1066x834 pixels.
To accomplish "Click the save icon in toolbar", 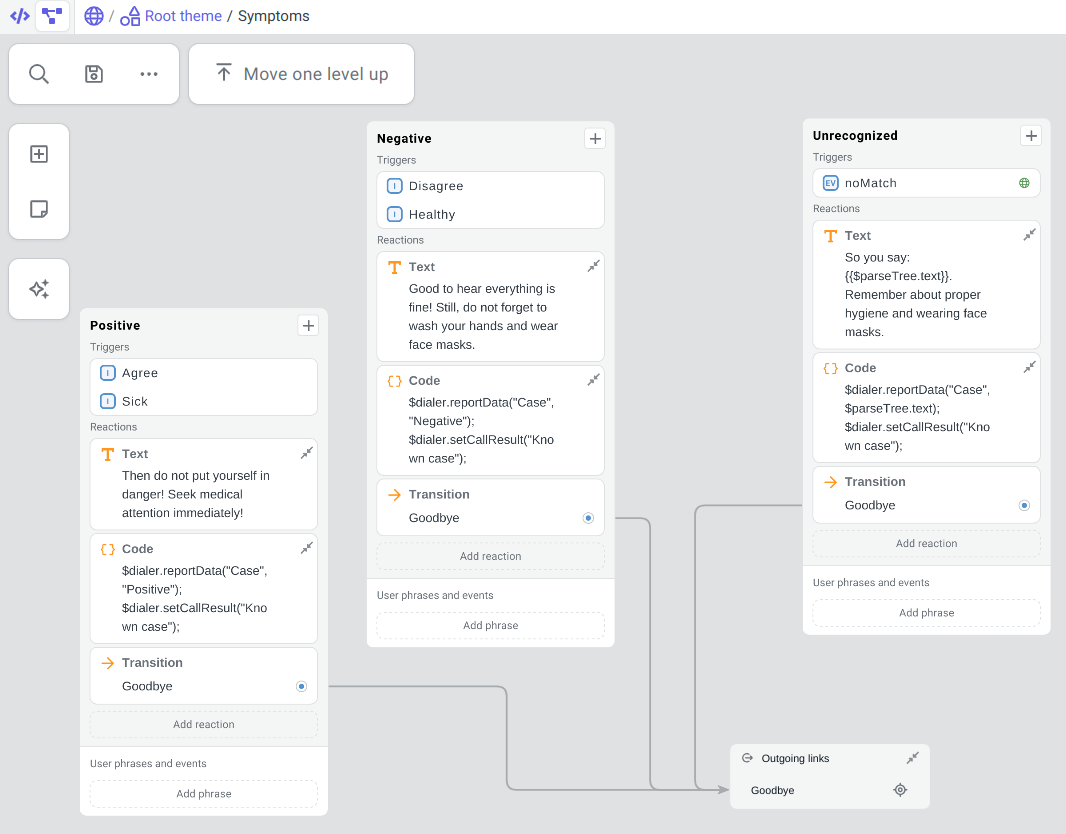I will (x=94, y=74).
